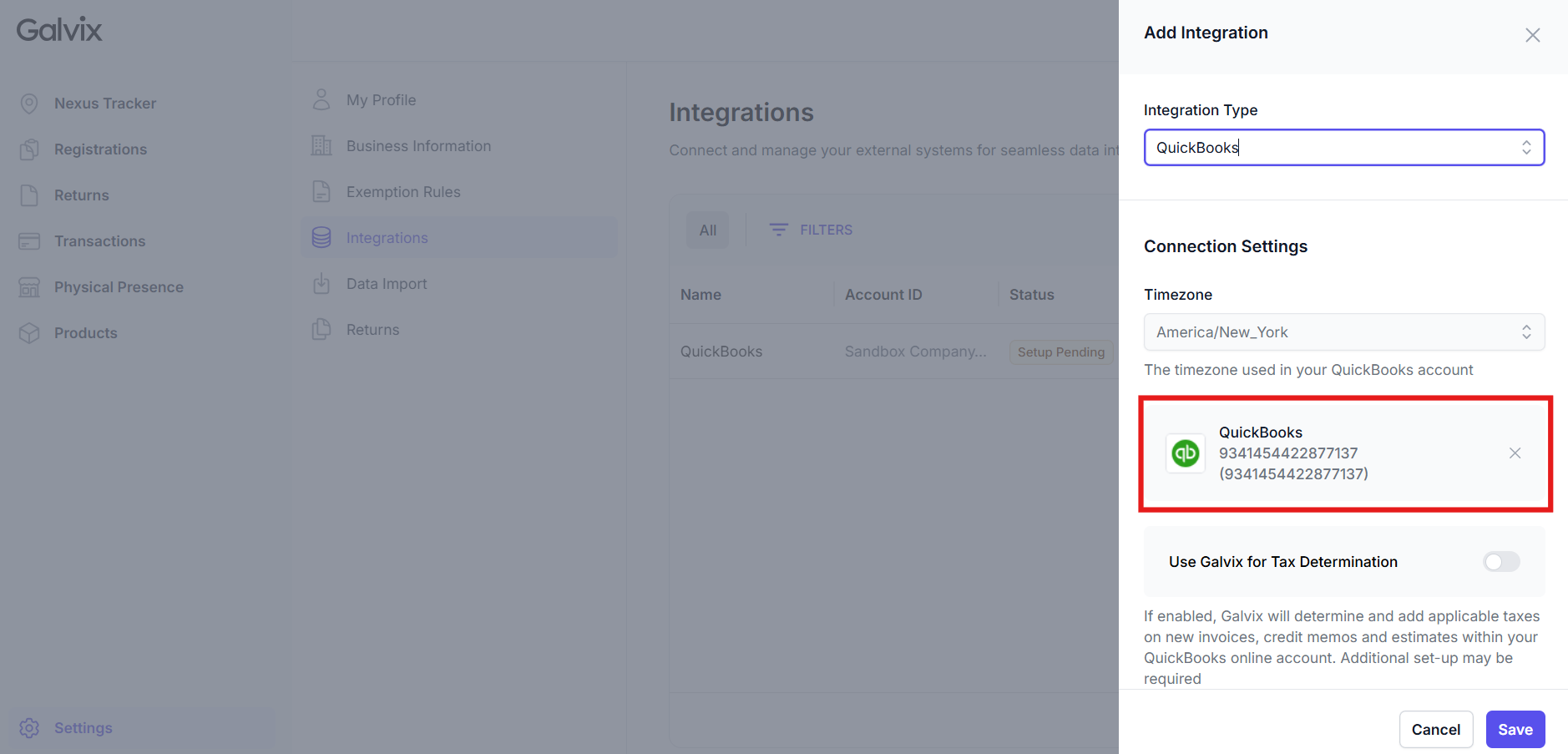Click the Save button

[1515, 730]
